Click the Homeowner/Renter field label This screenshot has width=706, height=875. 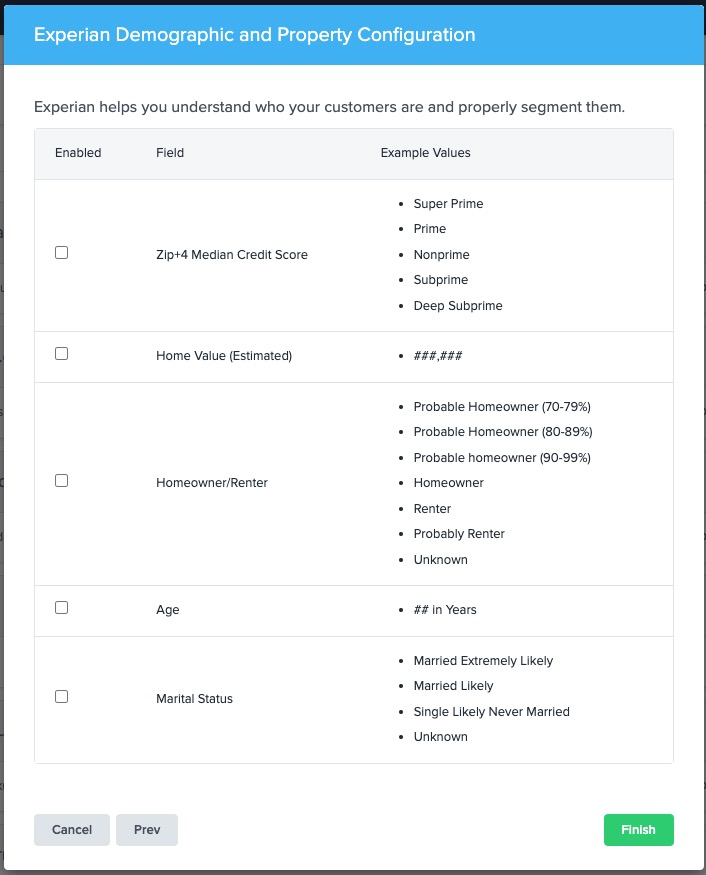coord(212,483)
